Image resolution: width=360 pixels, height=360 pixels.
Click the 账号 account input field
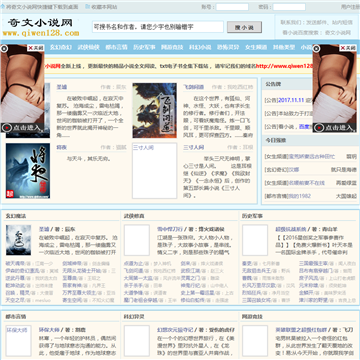pyautogui.click(x=232, y=7)
